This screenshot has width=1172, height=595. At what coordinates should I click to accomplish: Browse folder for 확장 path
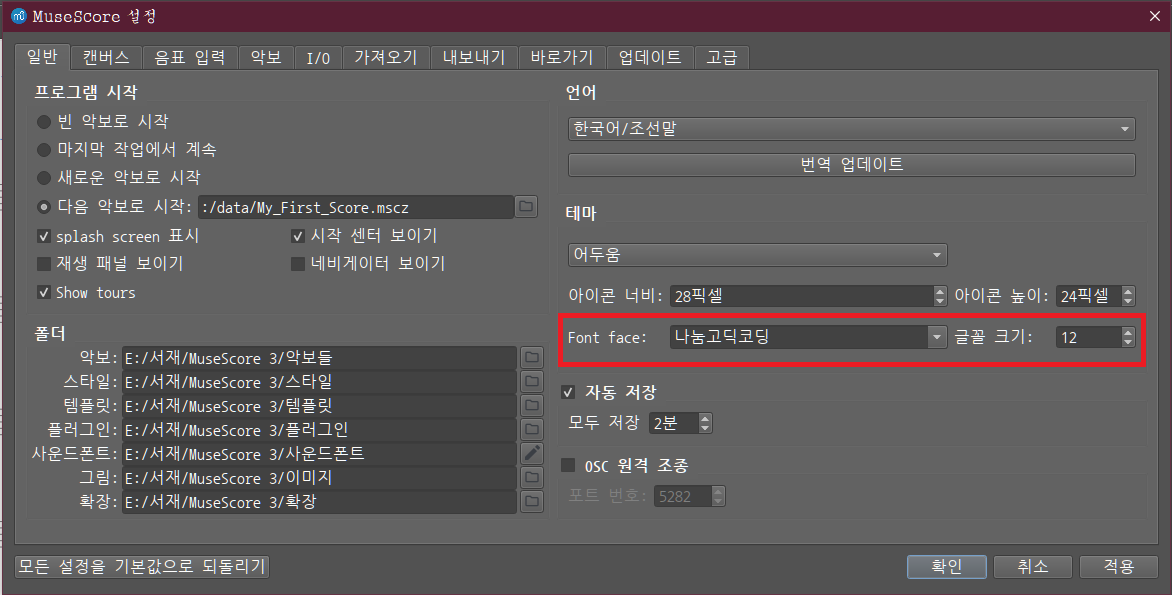tap(531, 501)
